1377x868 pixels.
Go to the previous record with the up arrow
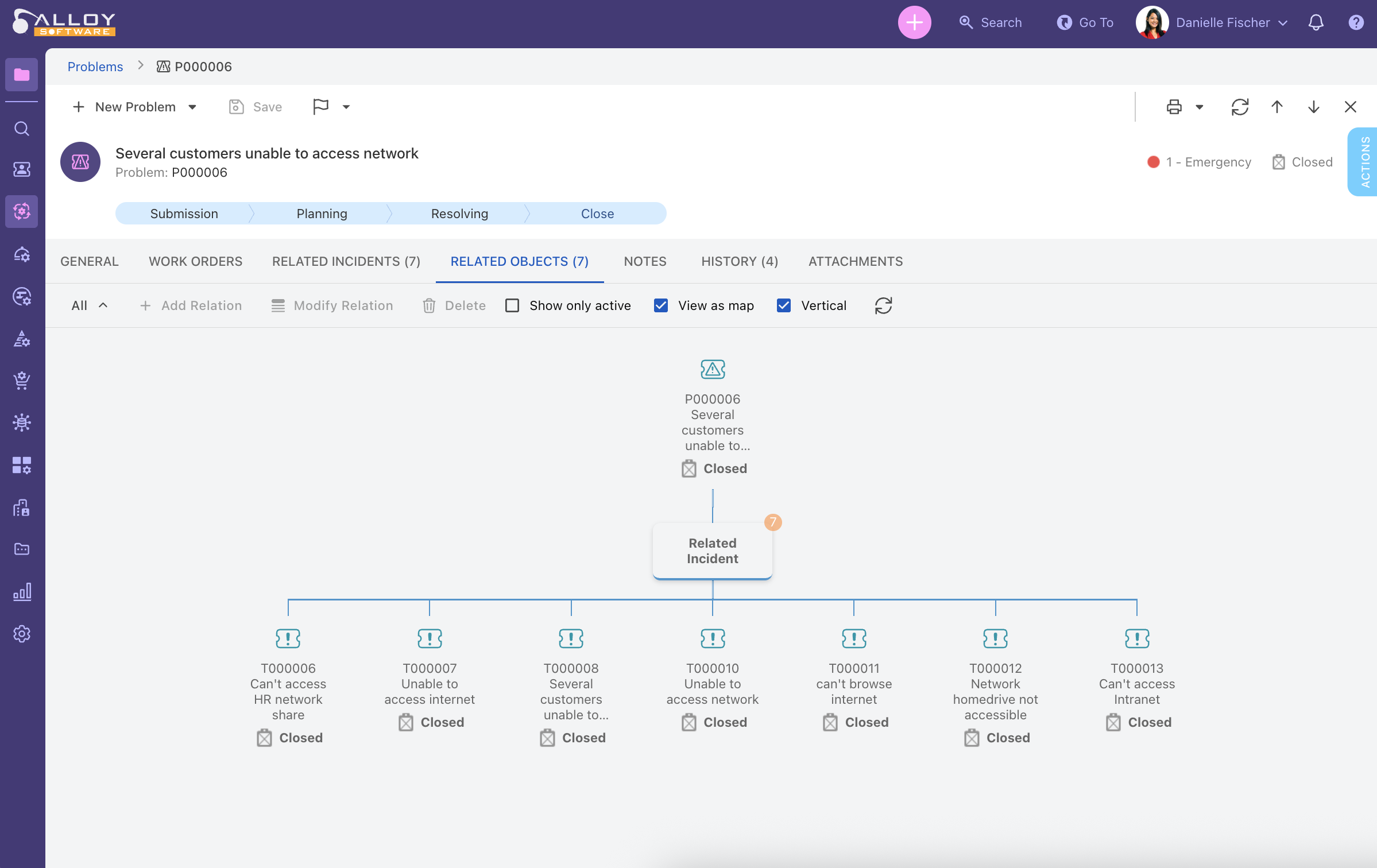click(x=1277, y=107)
